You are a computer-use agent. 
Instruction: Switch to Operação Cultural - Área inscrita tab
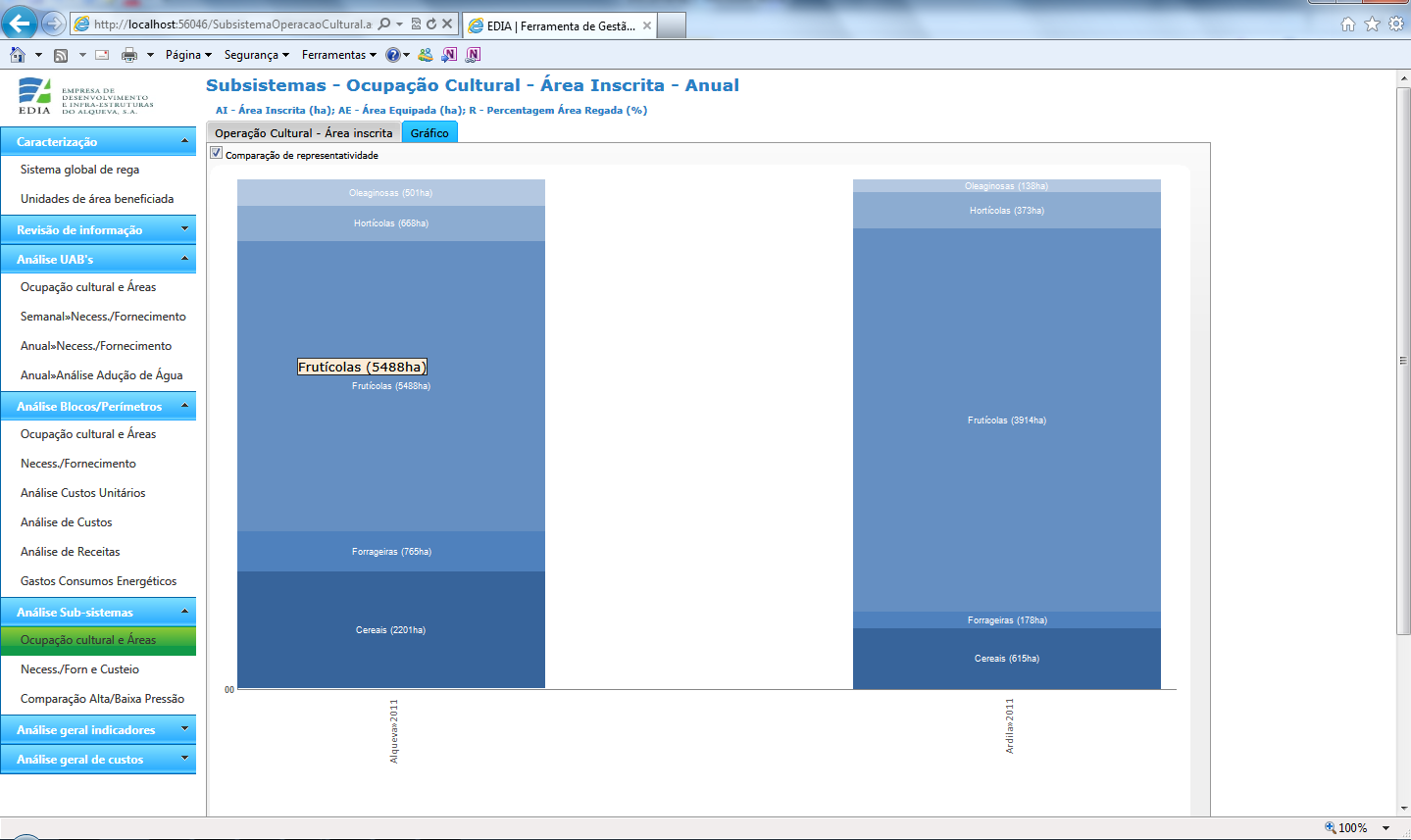click(304, 132)
